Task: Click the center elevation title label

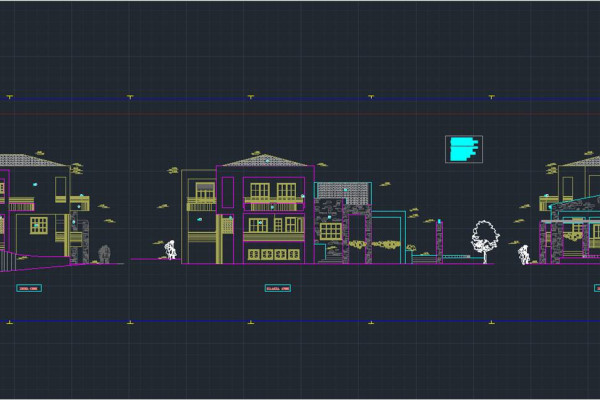Action: click(x=277, y=288)
